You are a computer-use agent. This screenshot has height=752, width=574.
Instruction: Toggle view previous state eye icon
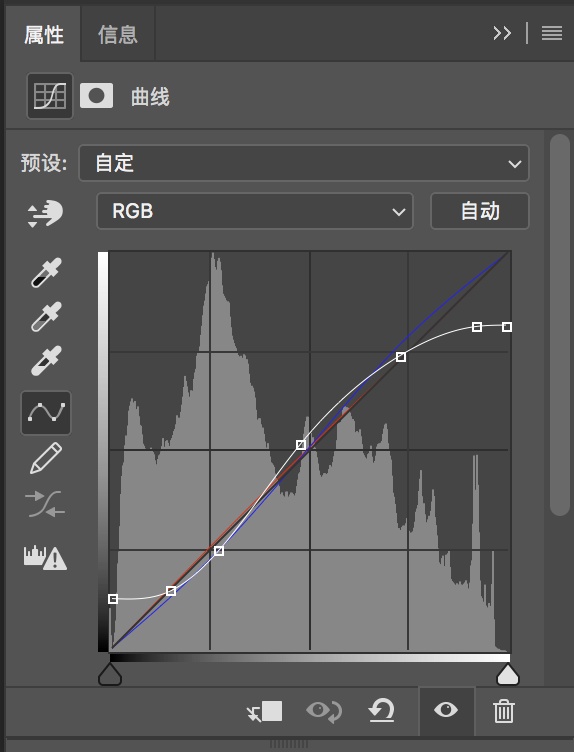click(x=324, y=711)
